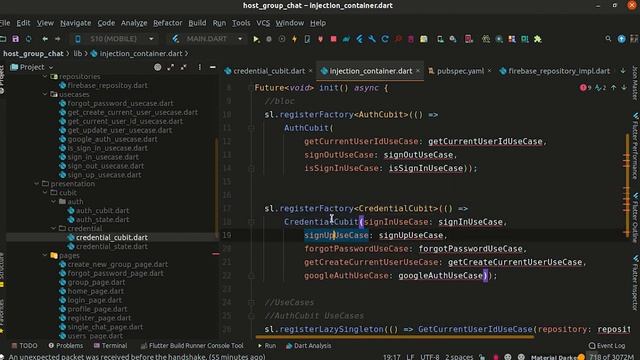Click Collapse All icon in Project panel

pyautogui.click(x=184, y=67)
